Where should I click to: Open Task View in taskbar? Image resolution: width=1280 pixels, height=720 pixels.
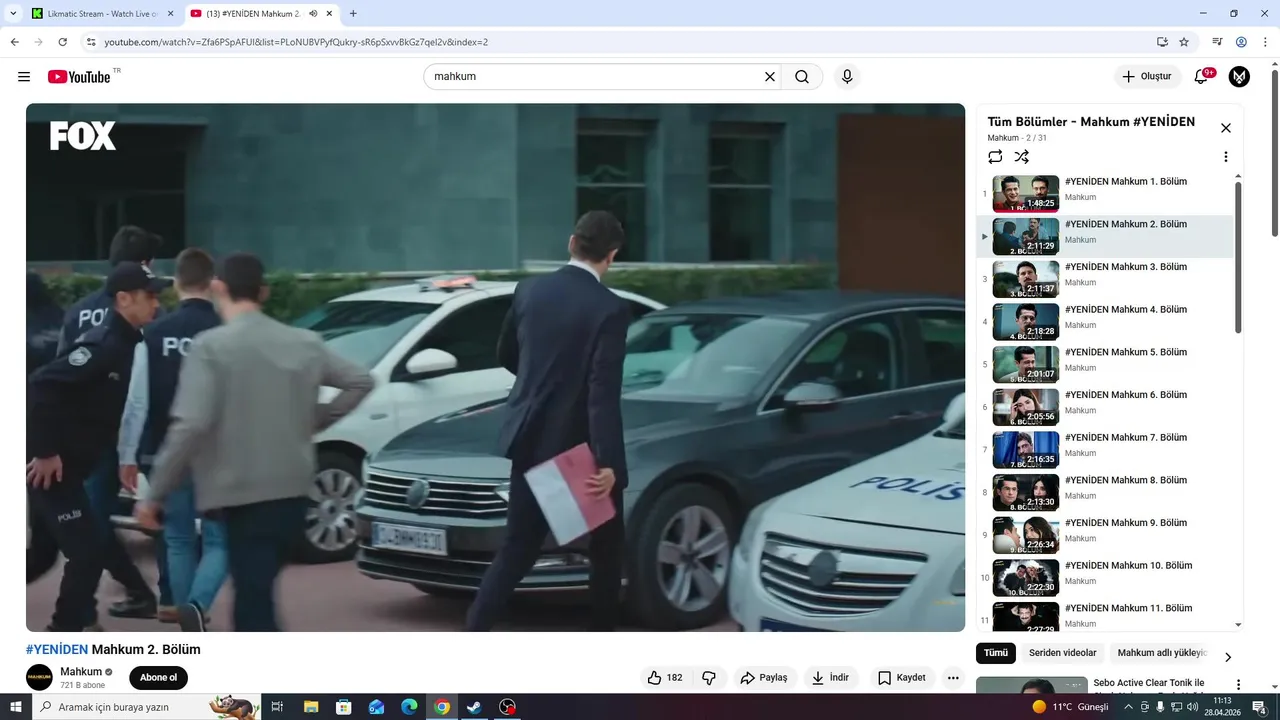coord(277,707)
